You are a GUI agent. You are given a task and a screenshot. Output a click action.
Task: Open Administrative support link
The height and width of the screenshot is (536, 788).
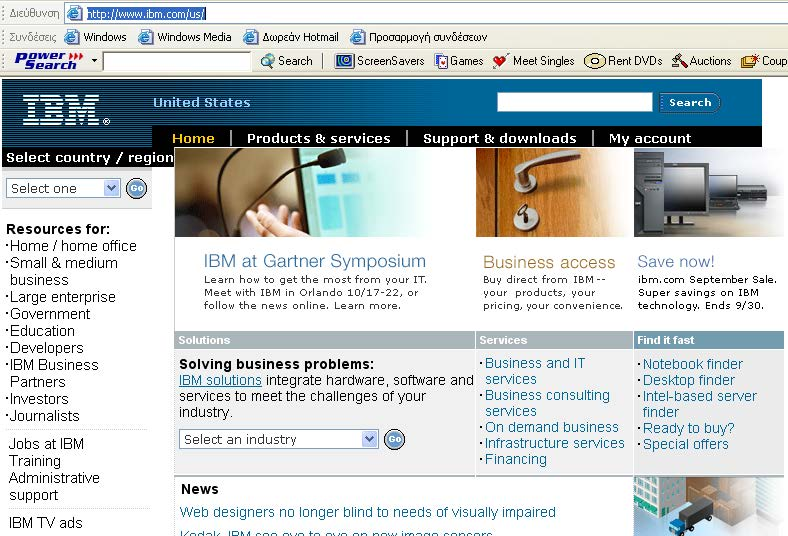click(x=54, y=486)
